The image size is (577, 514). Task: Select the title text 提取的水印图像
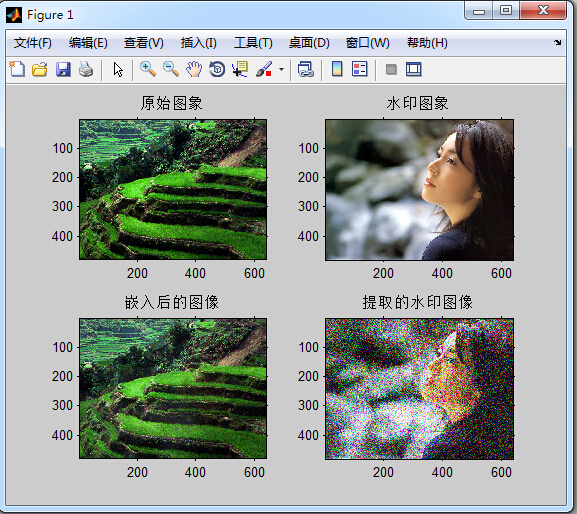[x=418, y=302]
